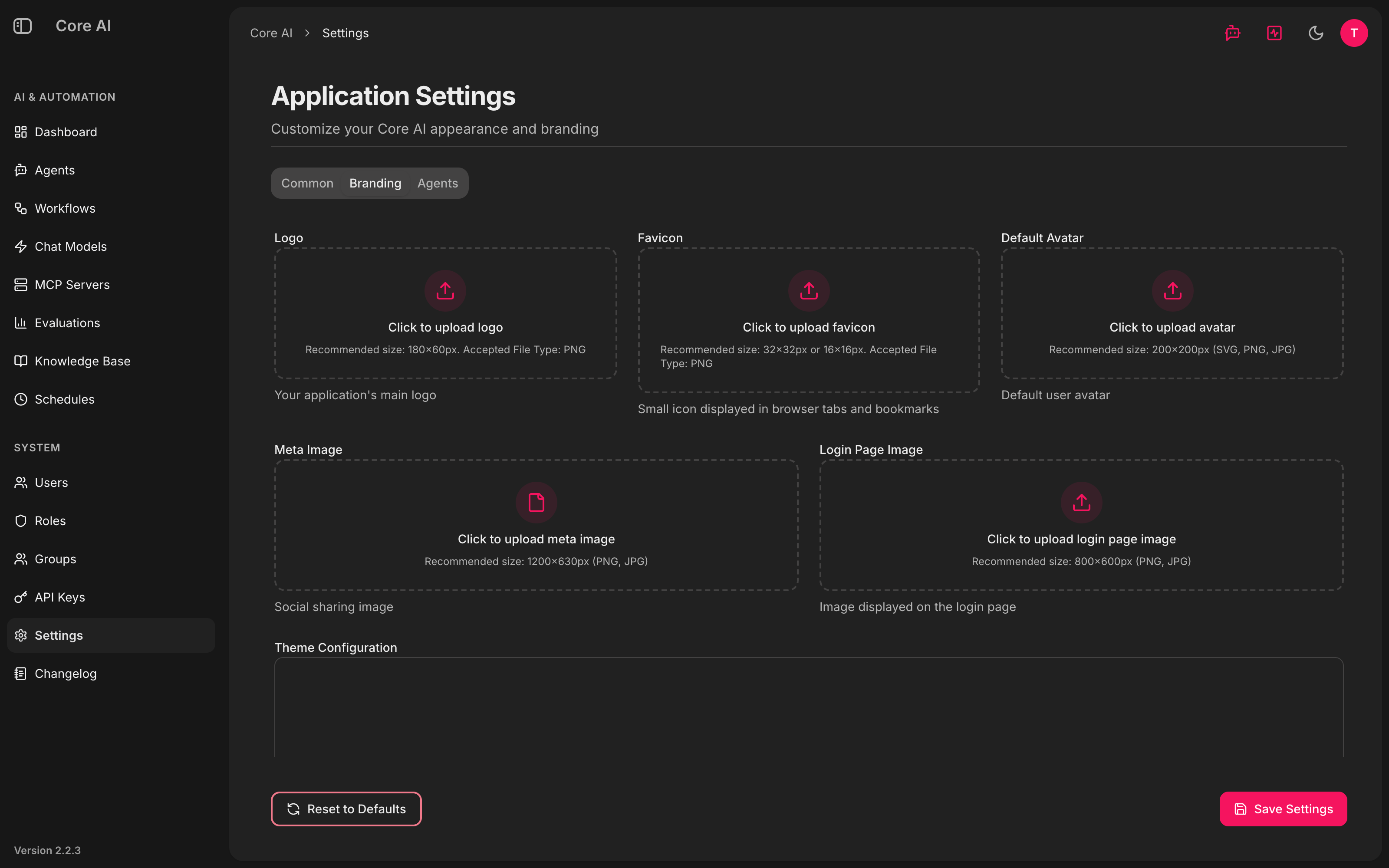Image resolution: width=1389 pixels, height=868 pixels.
Task: Click 'Click to upload meta image' text
Action: pyautogui.click(x=536, y=539)
